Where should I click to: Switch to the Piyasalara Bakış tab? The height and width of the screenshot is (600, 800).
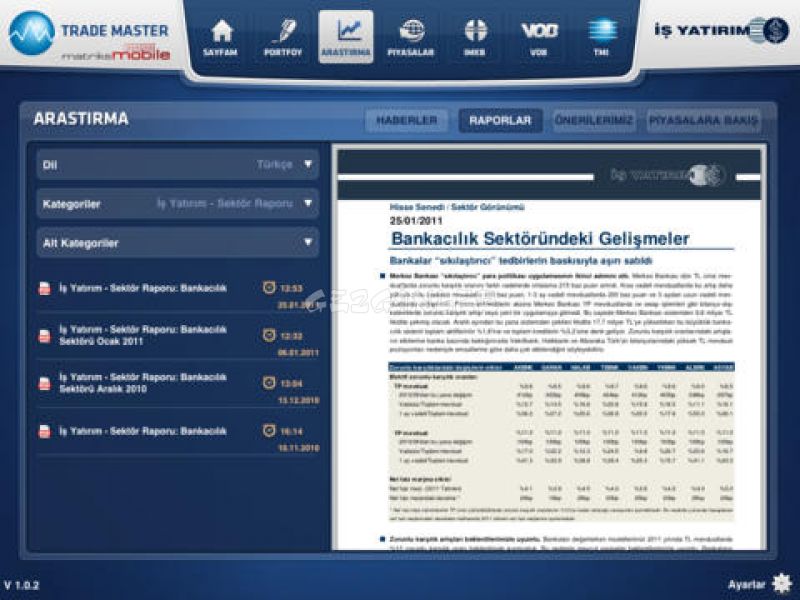[x=704, y=121]
